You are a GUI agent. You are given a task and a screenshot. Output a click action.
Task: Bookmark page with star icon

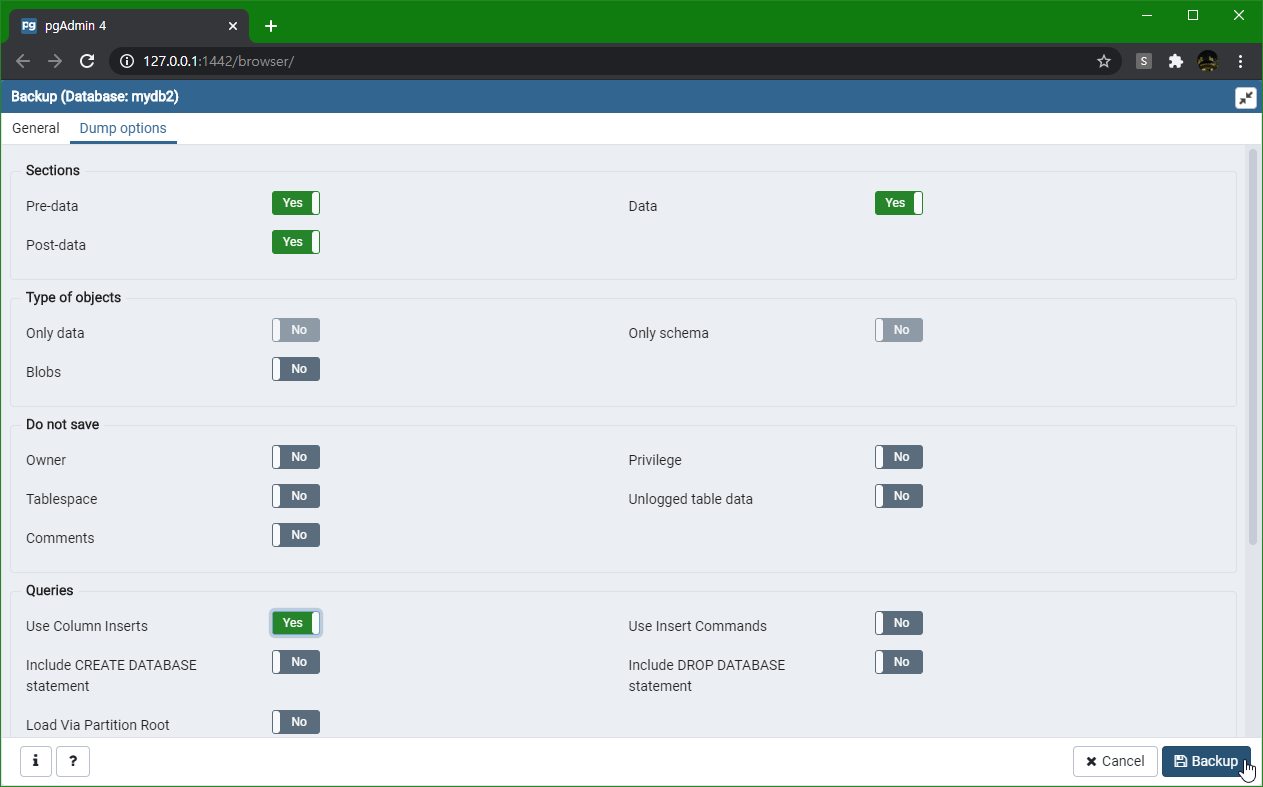1104,61
